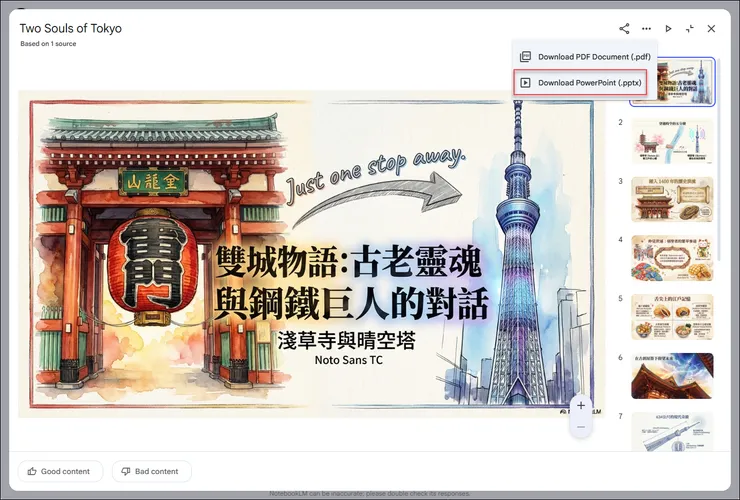
Task: Click the thumbnail panel scrollbar
Action: point(719,161)
